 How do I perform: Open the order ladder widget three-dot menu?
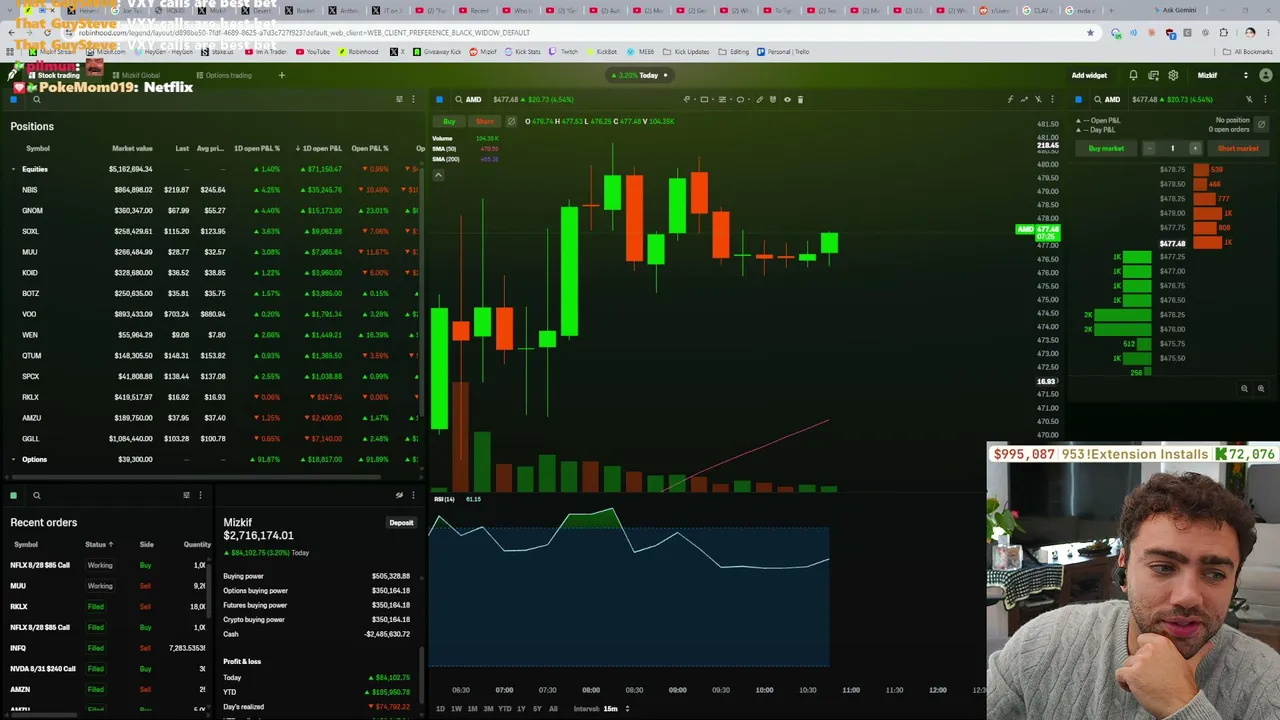coord(1263,99)
